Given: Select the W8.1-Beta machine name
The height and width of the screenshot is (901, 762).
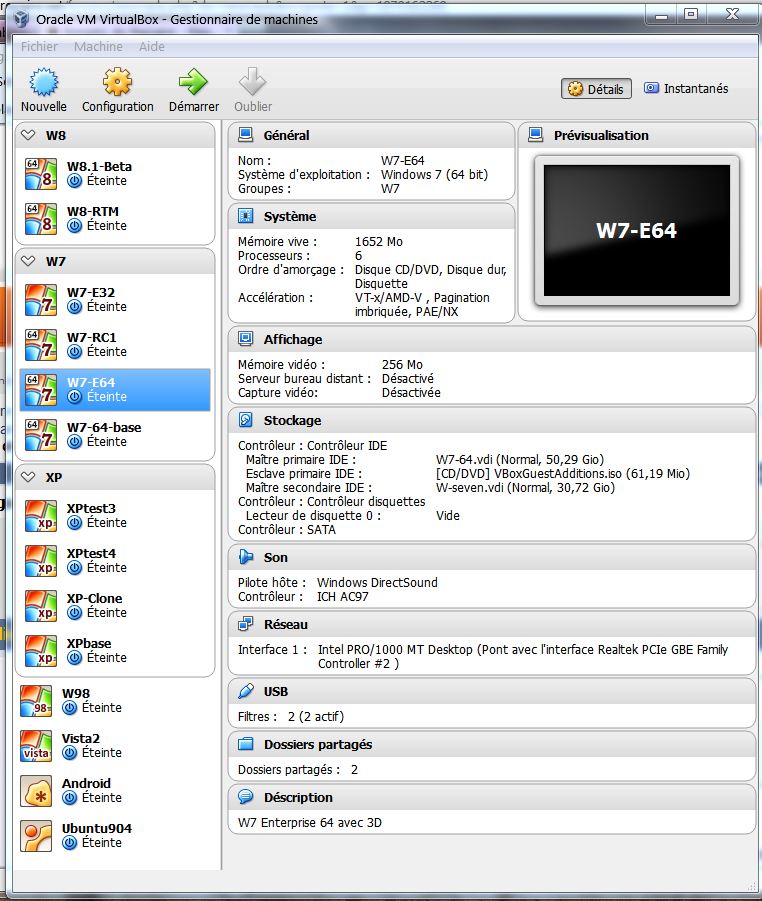Looking at the screenshot, I should point(99,166).
